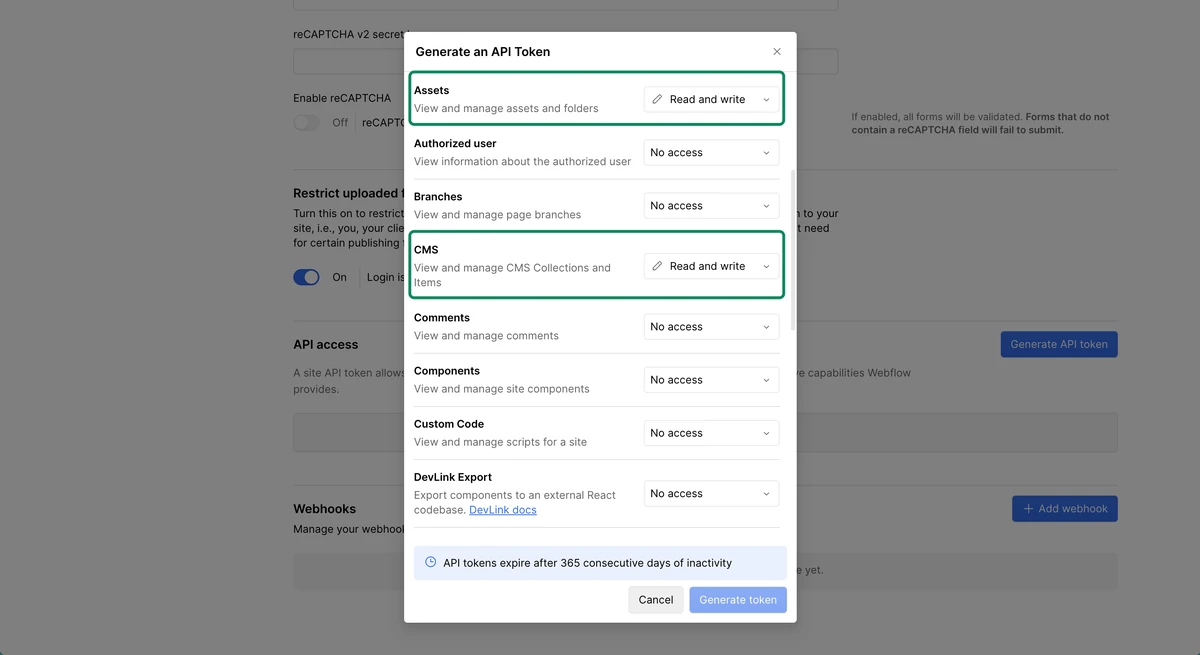Viewport: 1200px width, 655px height.
Task: Open the DevLink docs link
Action: [503, 510]
